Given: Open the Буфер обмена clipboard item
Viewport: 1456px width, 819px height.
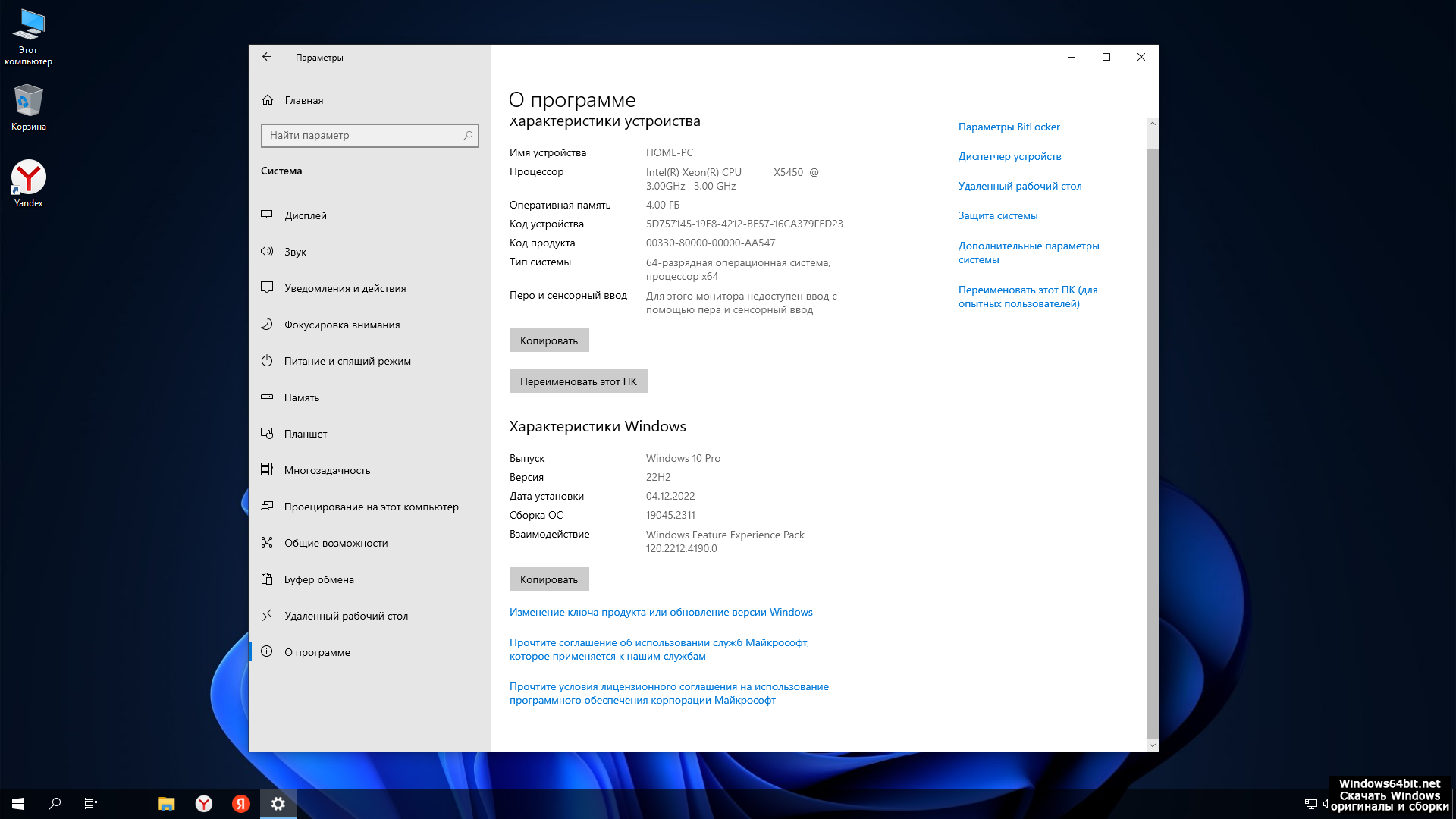Looking at the screenshot, I should pos(318,579).
